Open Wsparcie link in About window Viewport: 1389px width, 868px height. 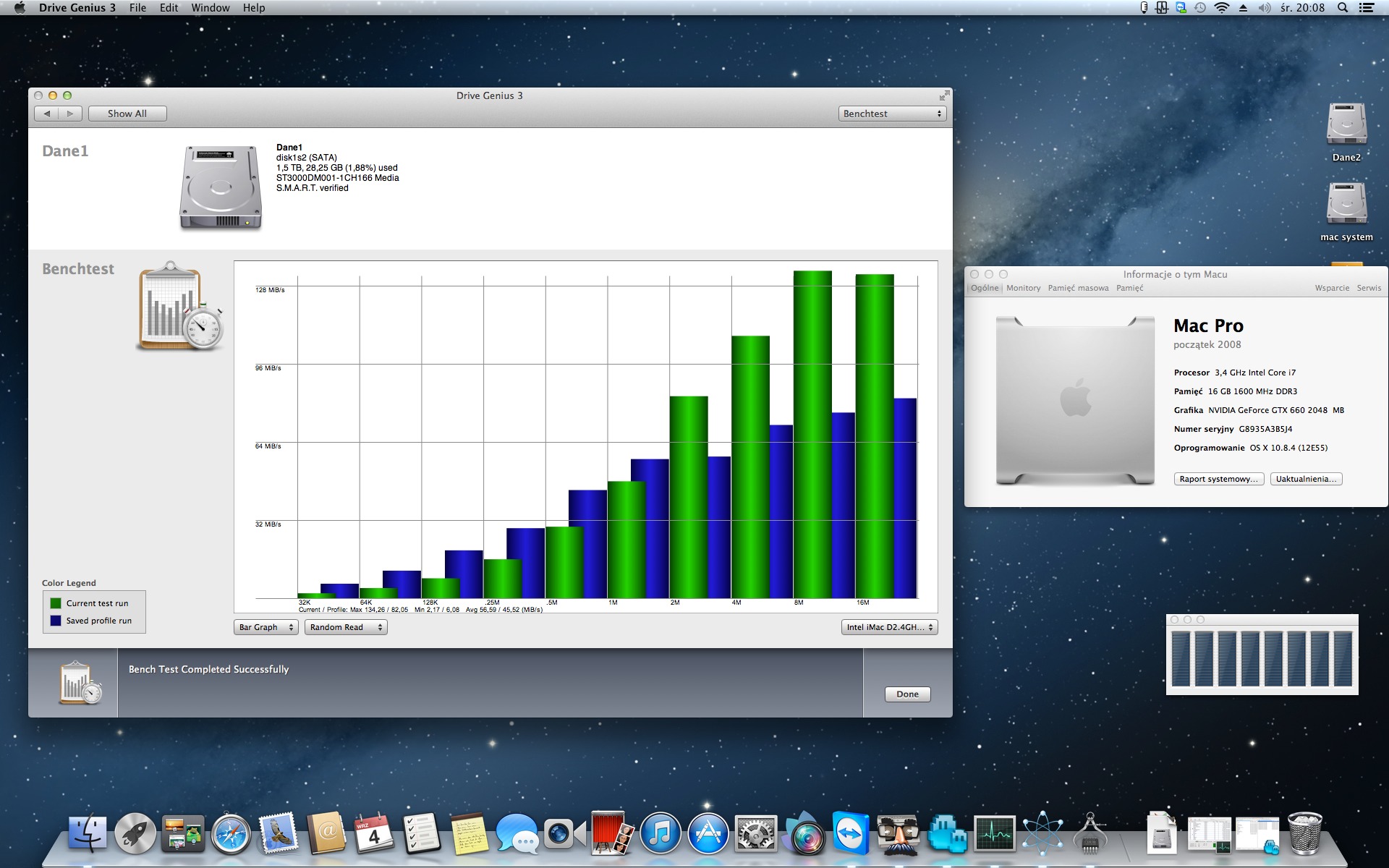(x=1332, y=288)
